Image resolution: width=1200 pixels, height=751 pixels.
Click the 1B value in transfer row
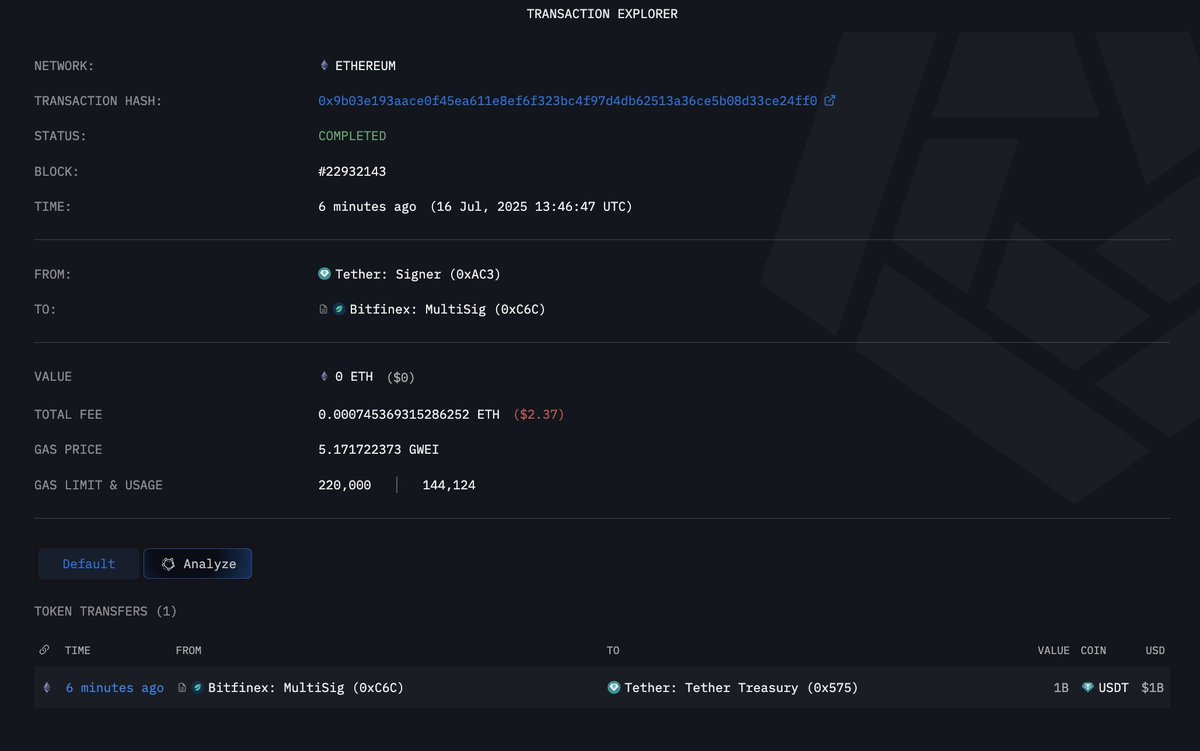pyautogui.click(x=1061, y=688)
